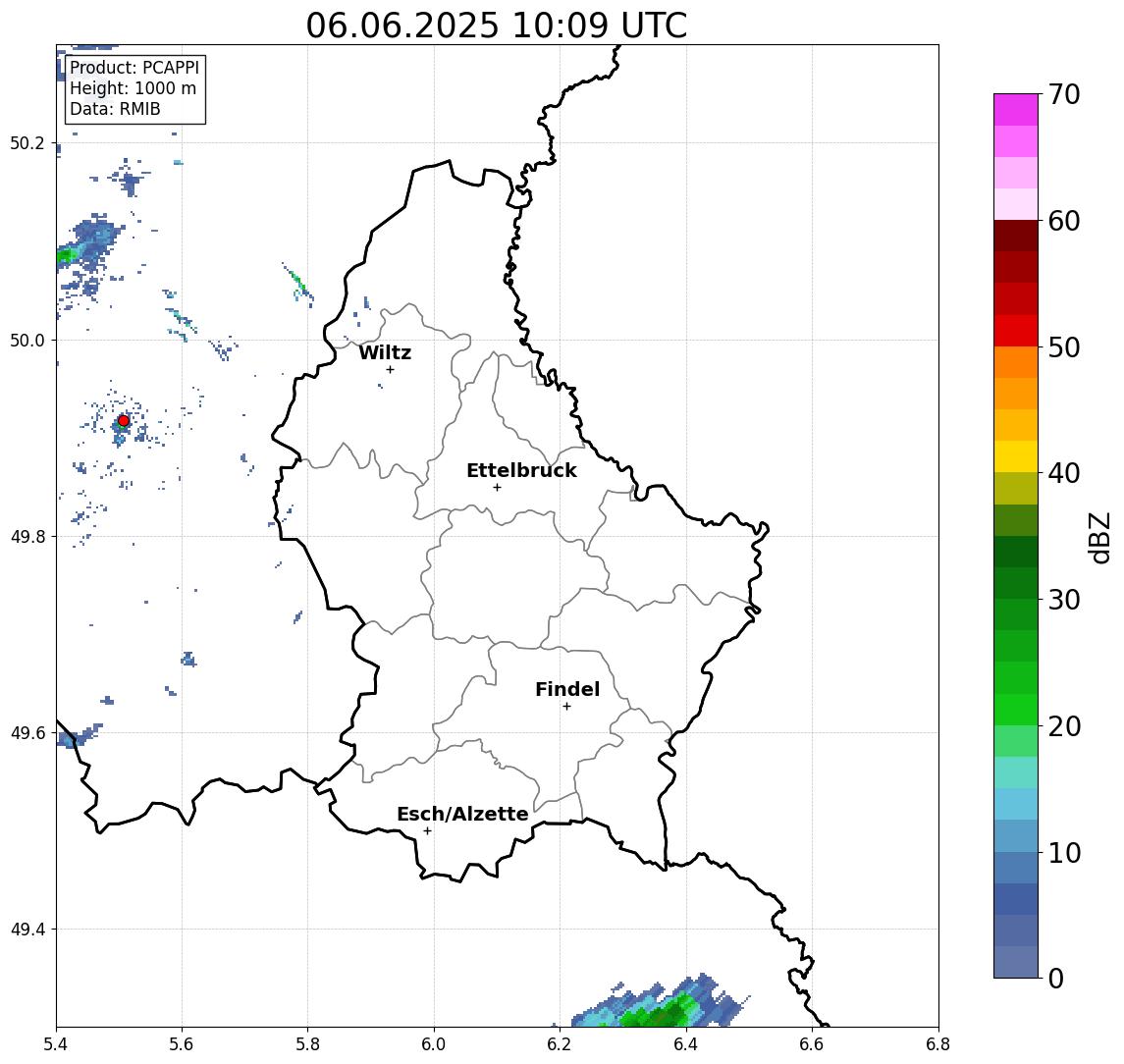The image size is (1124, 1064).
Task: Click the bright green colorbar segment above 20
Action: tap(1016, 710)
